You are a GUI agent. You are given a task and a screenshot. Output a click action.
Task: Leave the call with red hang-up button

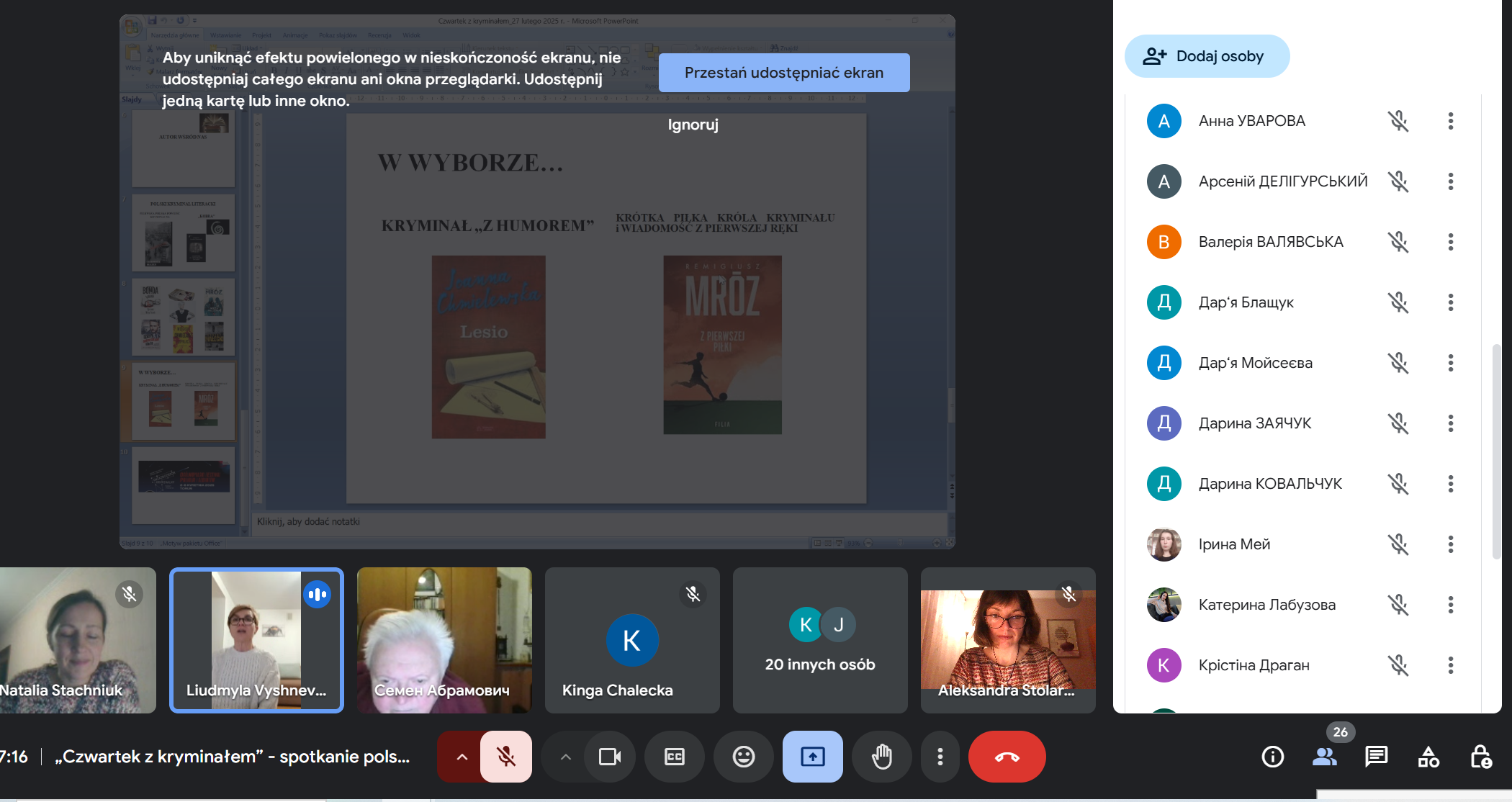click(1007, 757)
